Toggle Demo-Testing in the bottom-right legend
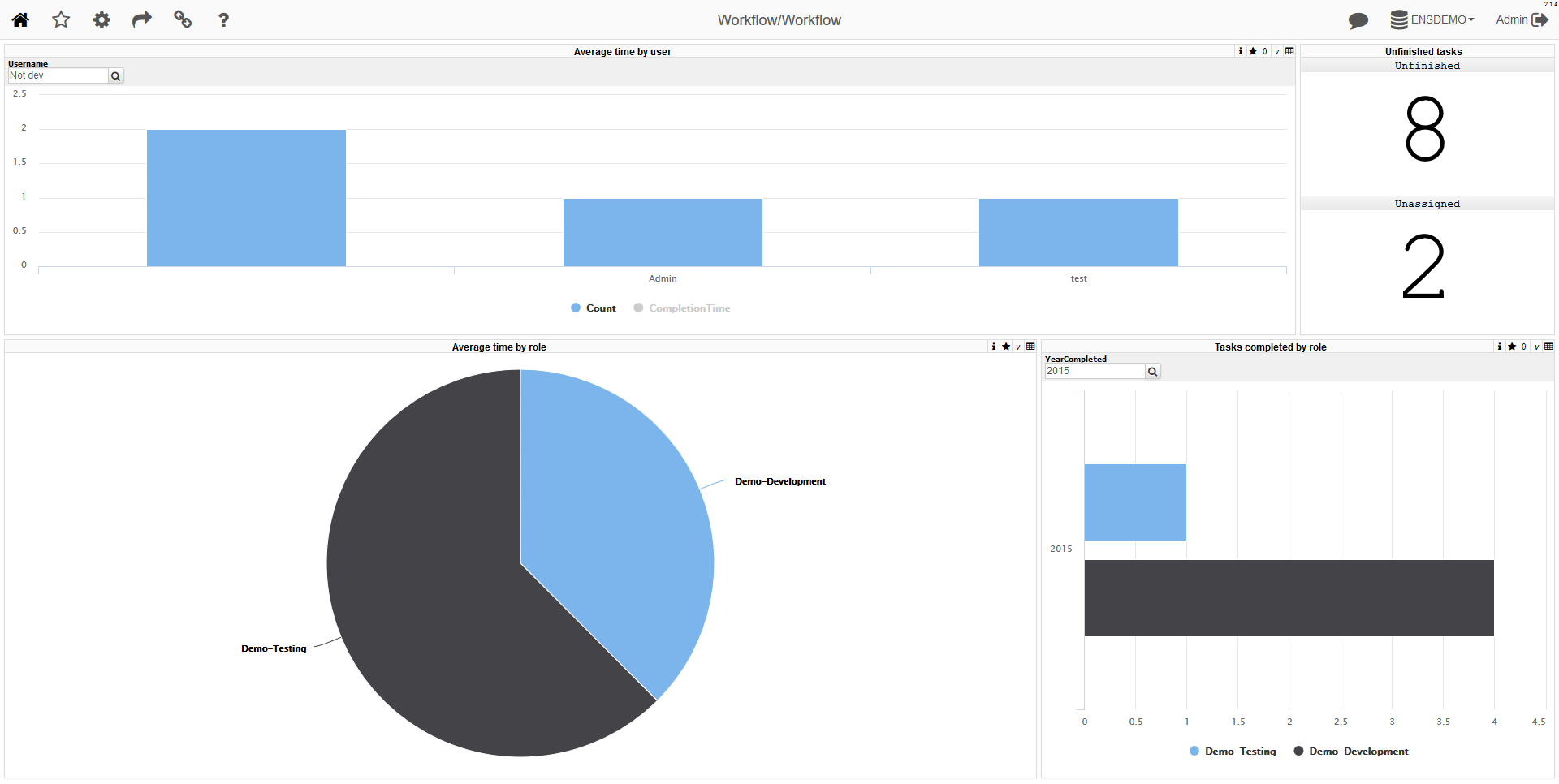Viewport: 1559px width, 784px height. [x=1233, y=751]
